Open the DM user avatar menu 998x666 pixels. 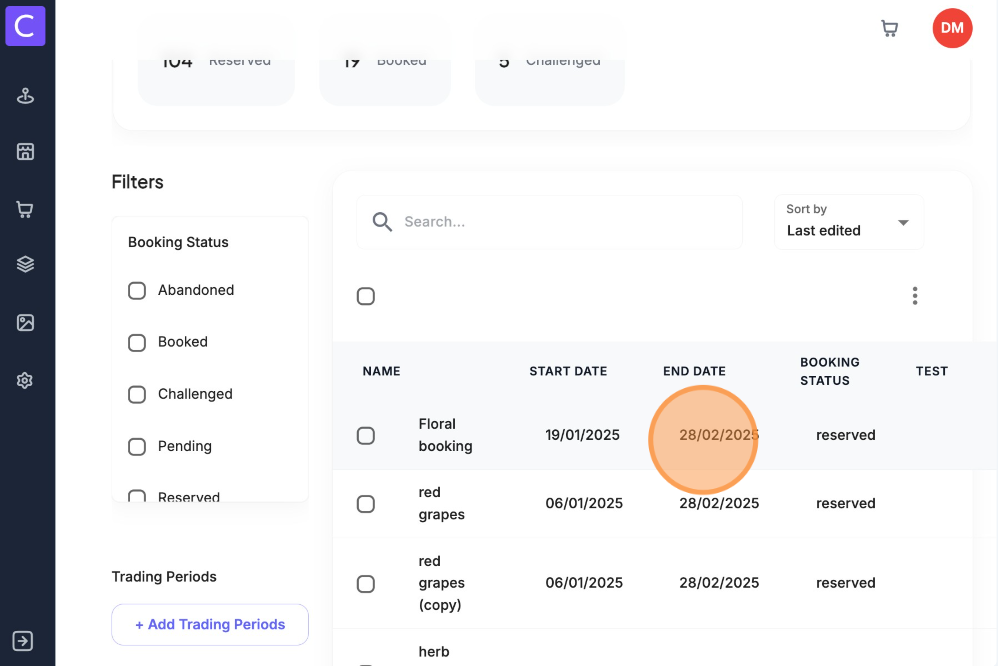[952, 28]
